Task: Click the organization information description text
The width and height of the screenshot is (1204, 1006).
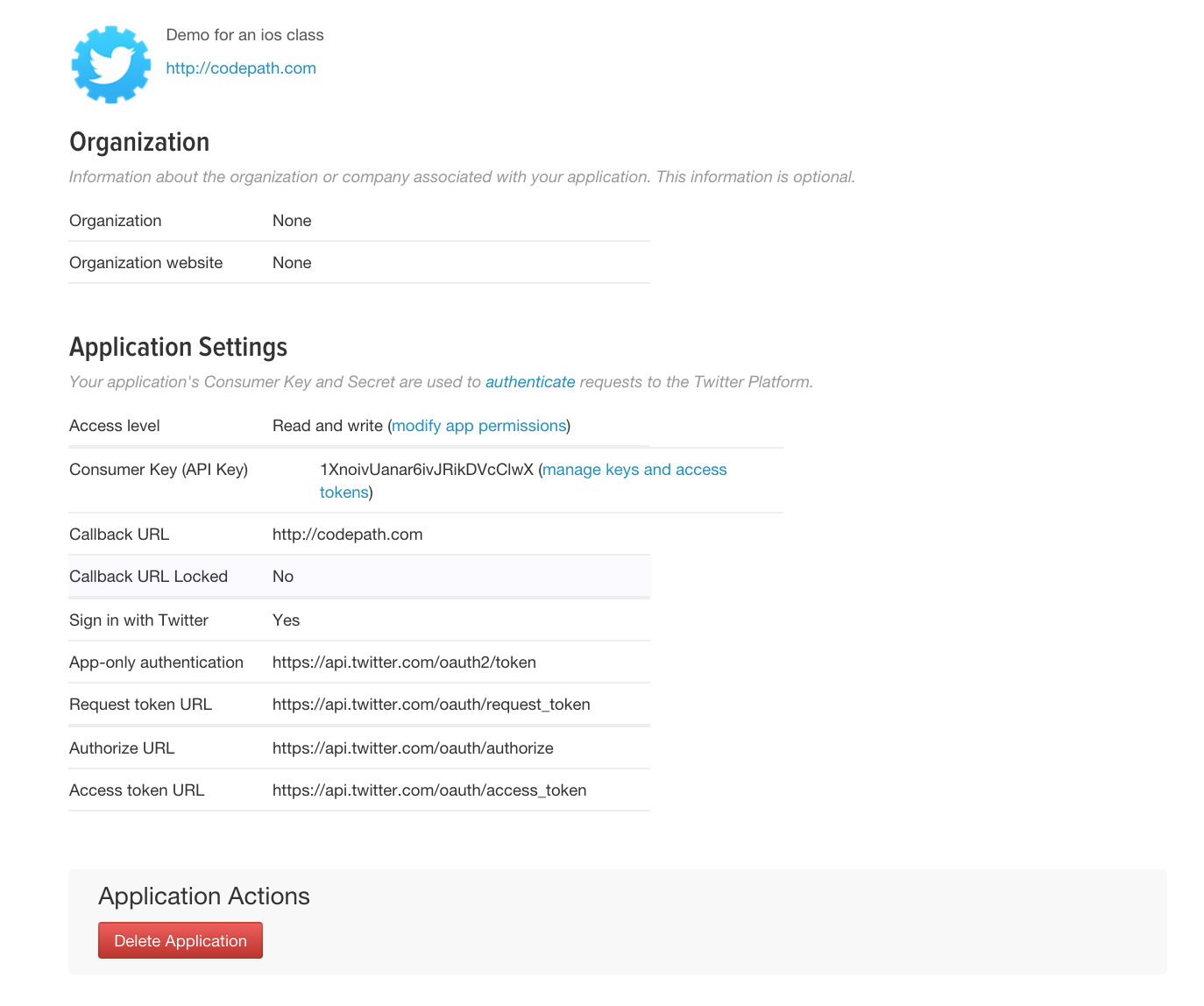Action: [x=463, y=177]
